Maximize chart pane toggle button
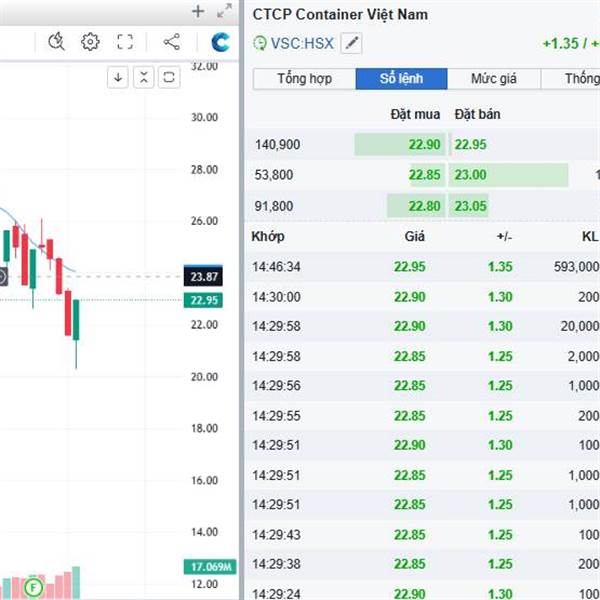The image size is (600, 600). 169,78
